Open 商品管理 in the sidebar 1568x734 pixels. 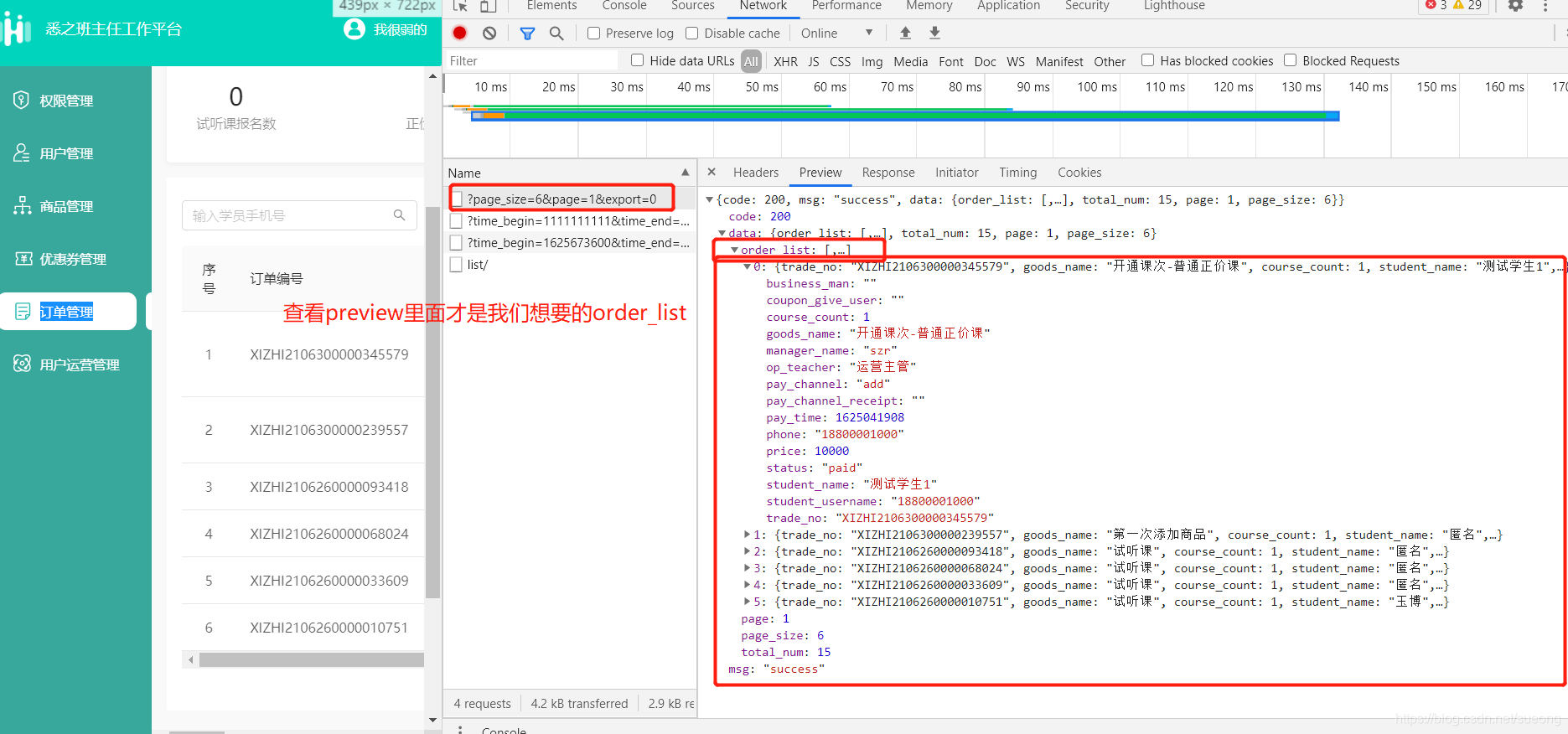point(66,206)
